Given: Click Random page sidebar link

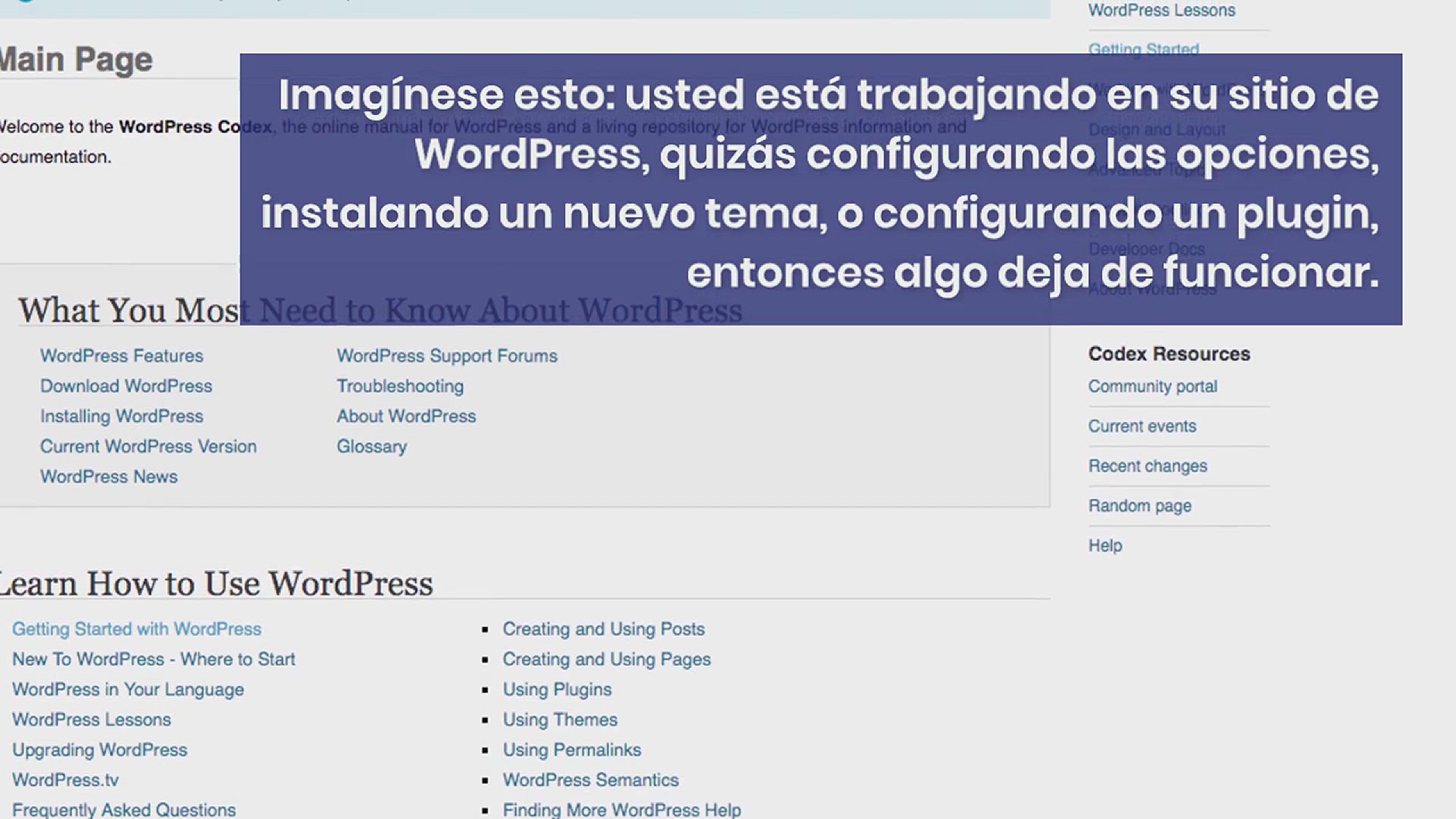Looking at the screenshot, I should (x=1139, y=506).
